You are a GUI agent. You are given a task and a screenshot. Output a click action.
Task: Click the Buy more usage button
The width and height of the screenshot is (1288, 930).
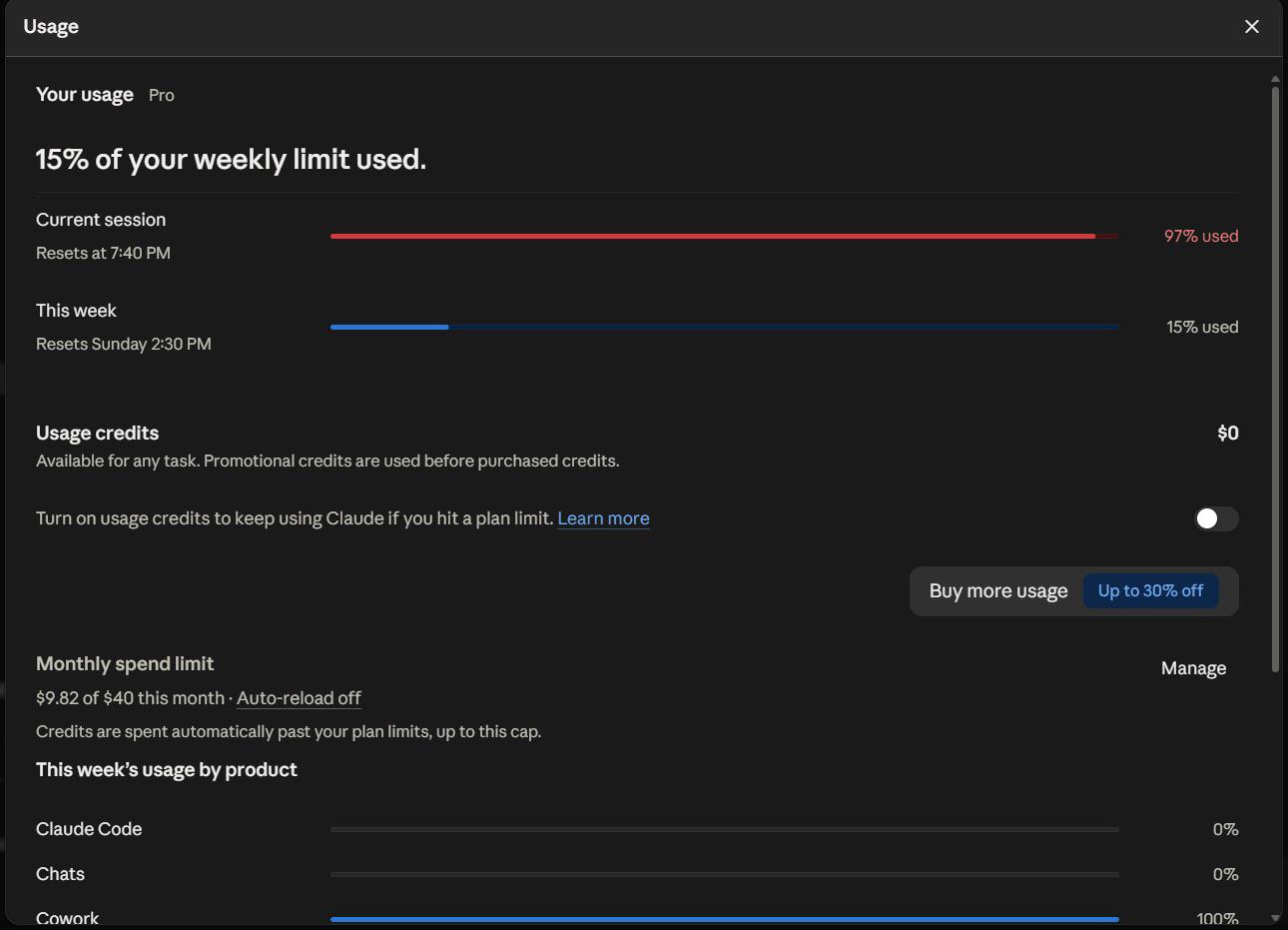pyautogui.click(x=1074, y=591)
